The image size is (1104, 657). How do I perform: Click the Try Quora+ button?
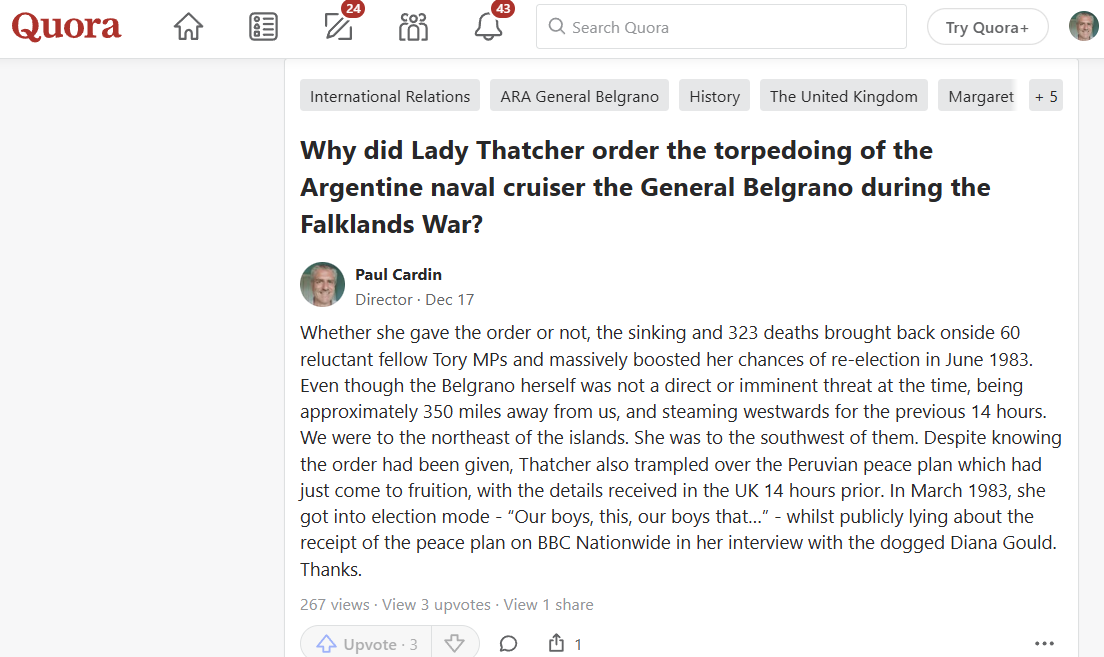pos(987,27)
